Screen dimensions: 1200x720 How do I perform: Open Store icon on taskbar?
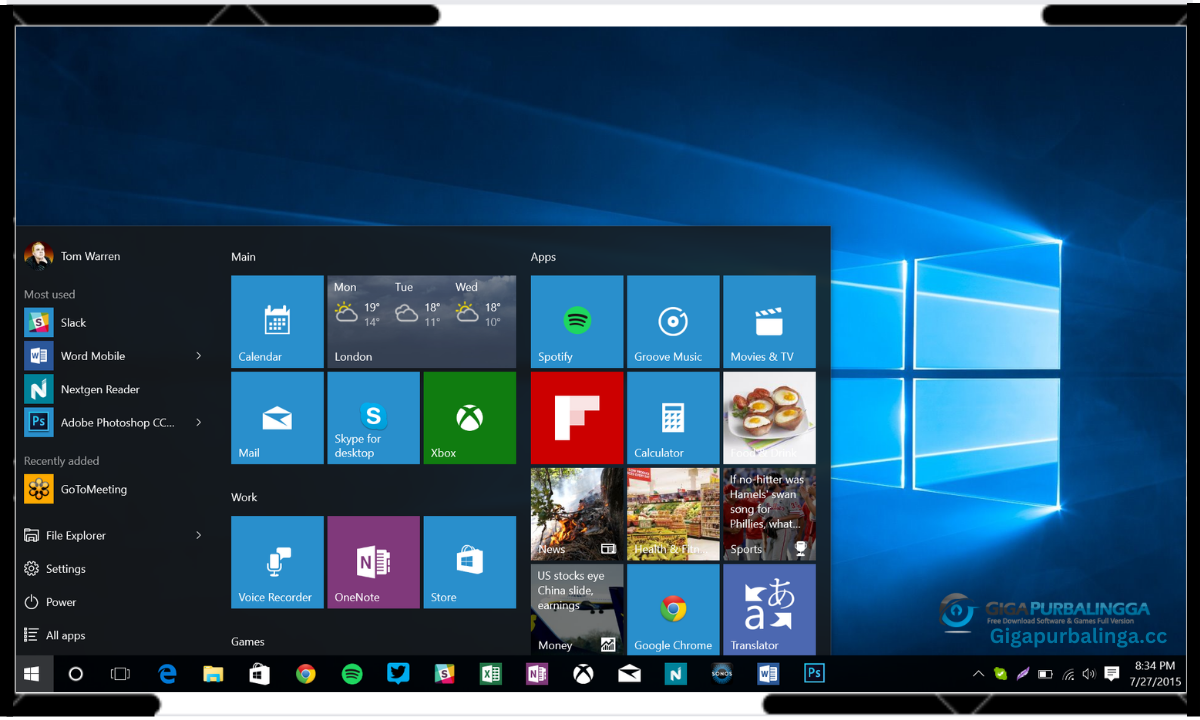[259, 674]
